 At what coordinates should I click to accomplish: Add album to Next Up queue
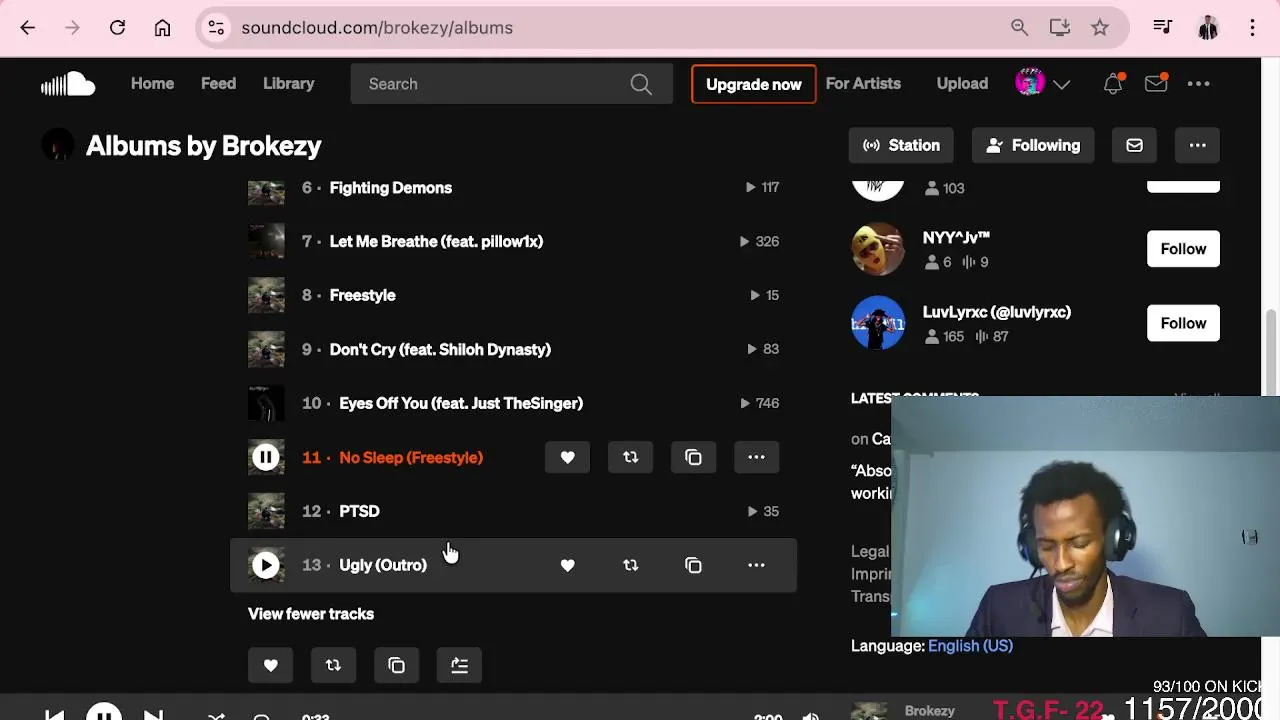coord(459,665)
